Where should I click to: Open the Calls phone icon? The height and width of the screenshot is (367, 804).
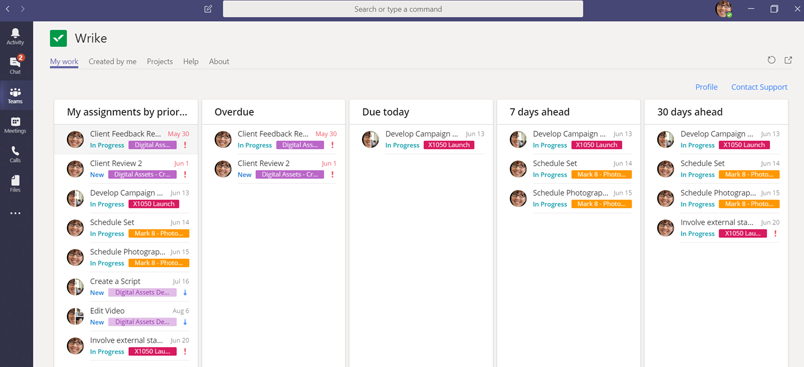(15, 154)
